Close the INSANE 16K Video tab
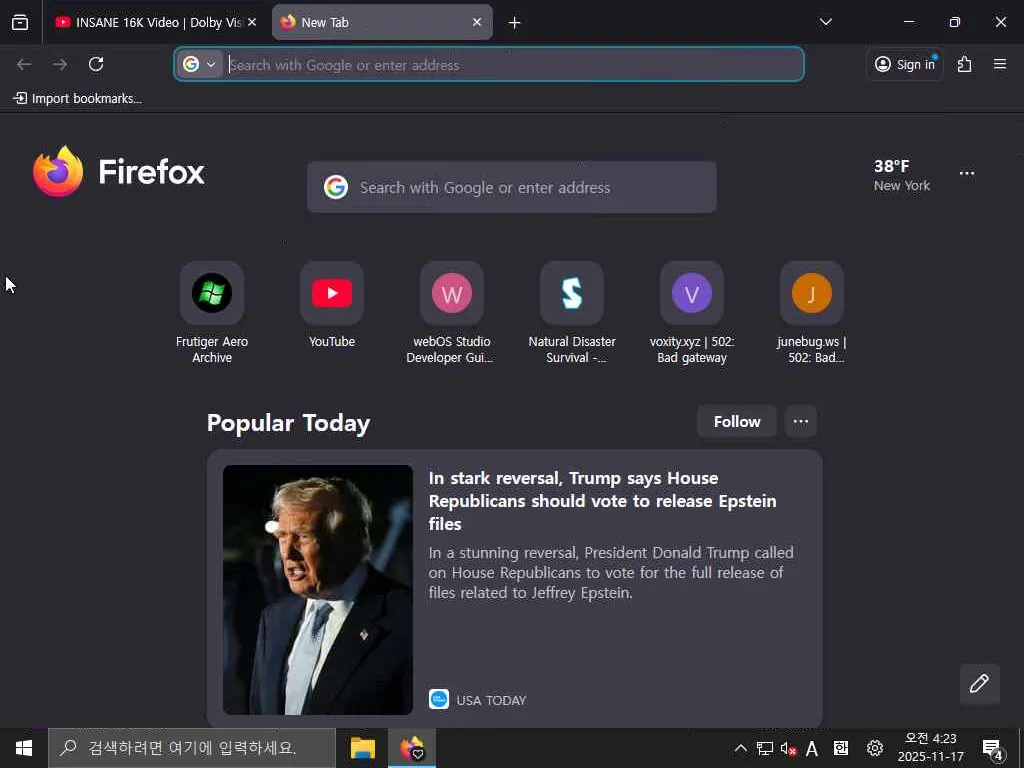The height and width of the screenshot is (768, 1024). click(x=252, y=22)
